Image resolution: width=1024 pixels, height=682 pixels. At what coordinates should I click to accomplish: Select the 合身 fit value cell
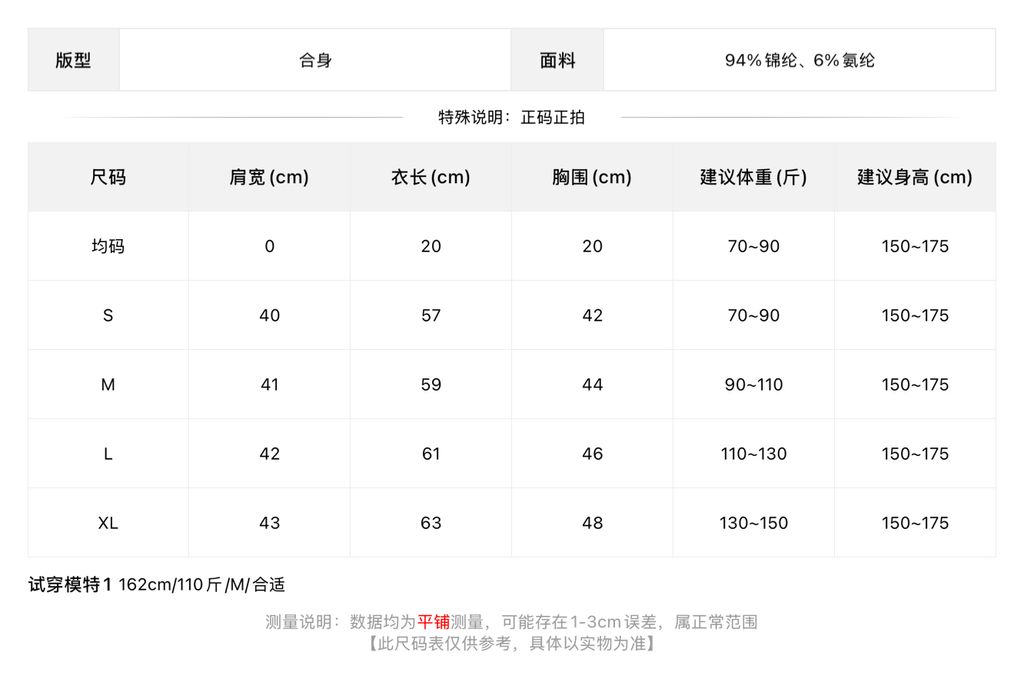[x=315, y=60]
